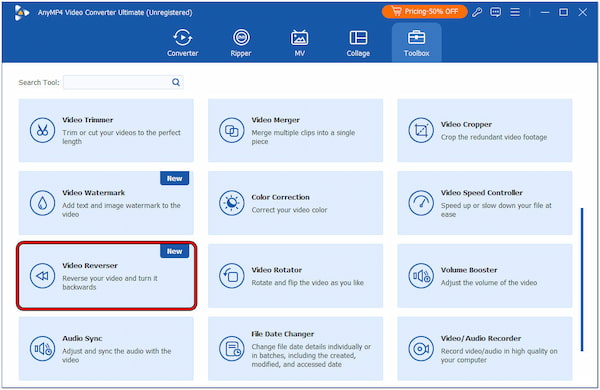Click the Video Reverser rewind icon
600x390 pixels.
click(x=42, y=276)
